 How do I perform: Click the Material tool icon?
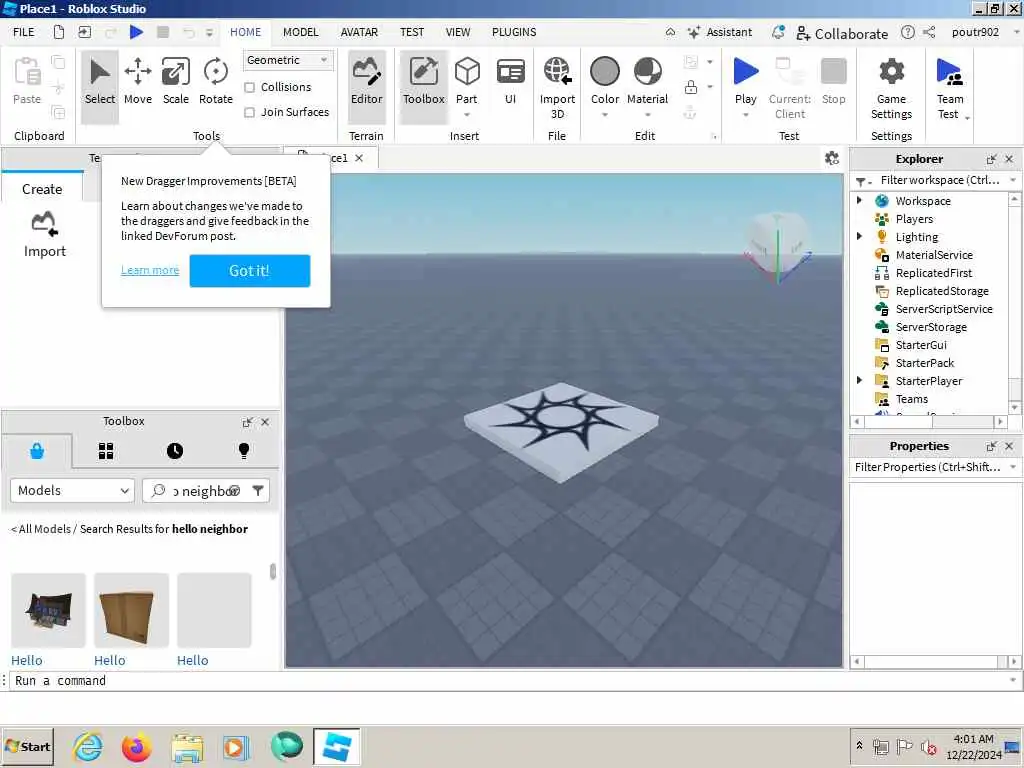tap(647, 71)
